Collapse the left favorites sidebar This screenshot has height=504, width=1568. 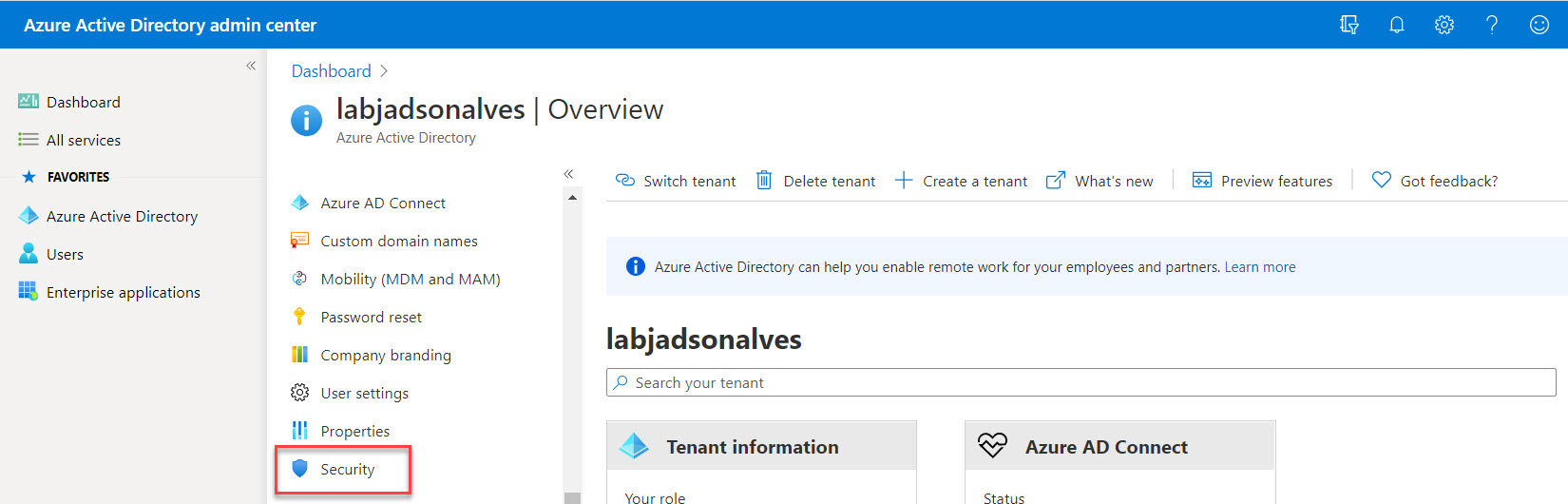251,66
